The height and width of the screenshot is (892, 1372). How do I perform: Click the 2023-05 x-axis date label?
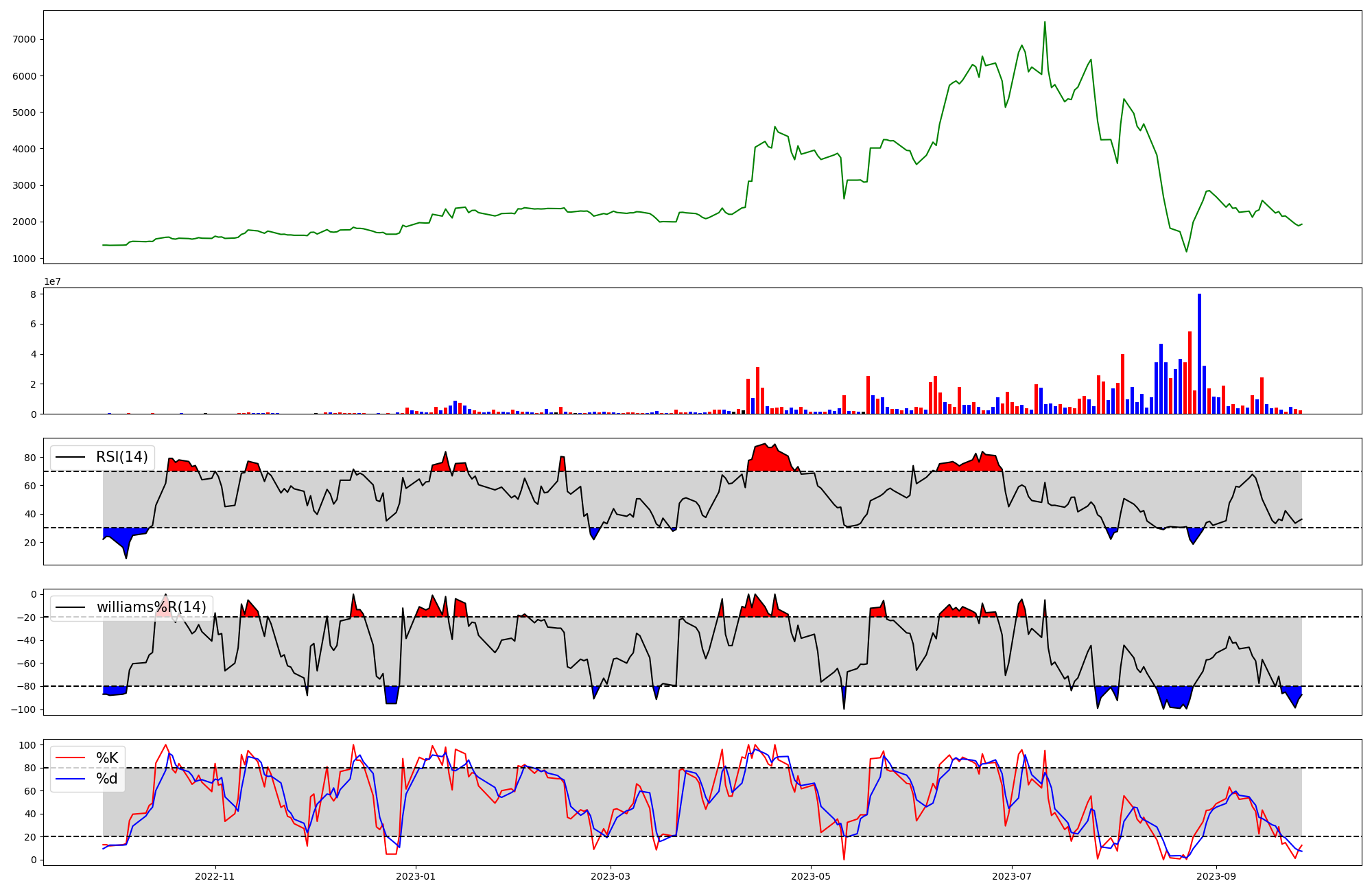point(811,876)
